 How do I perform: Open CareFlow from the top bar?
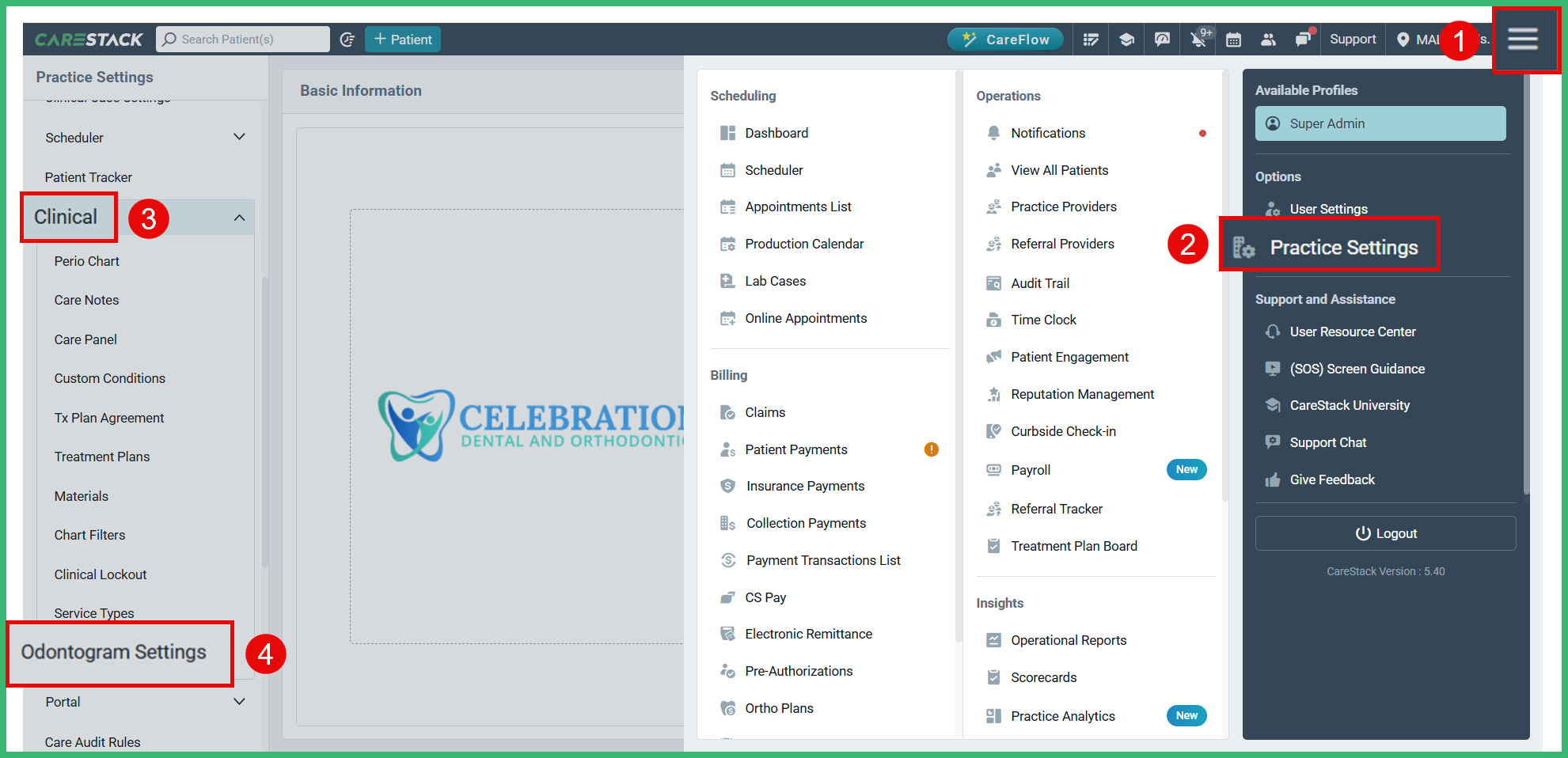pos(1005,38)
